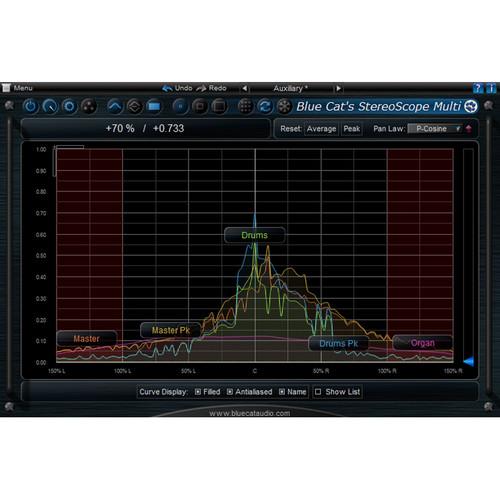
Task: Open the Pan Law P-Cosine dropdown
Action: (x=435, y=129)
